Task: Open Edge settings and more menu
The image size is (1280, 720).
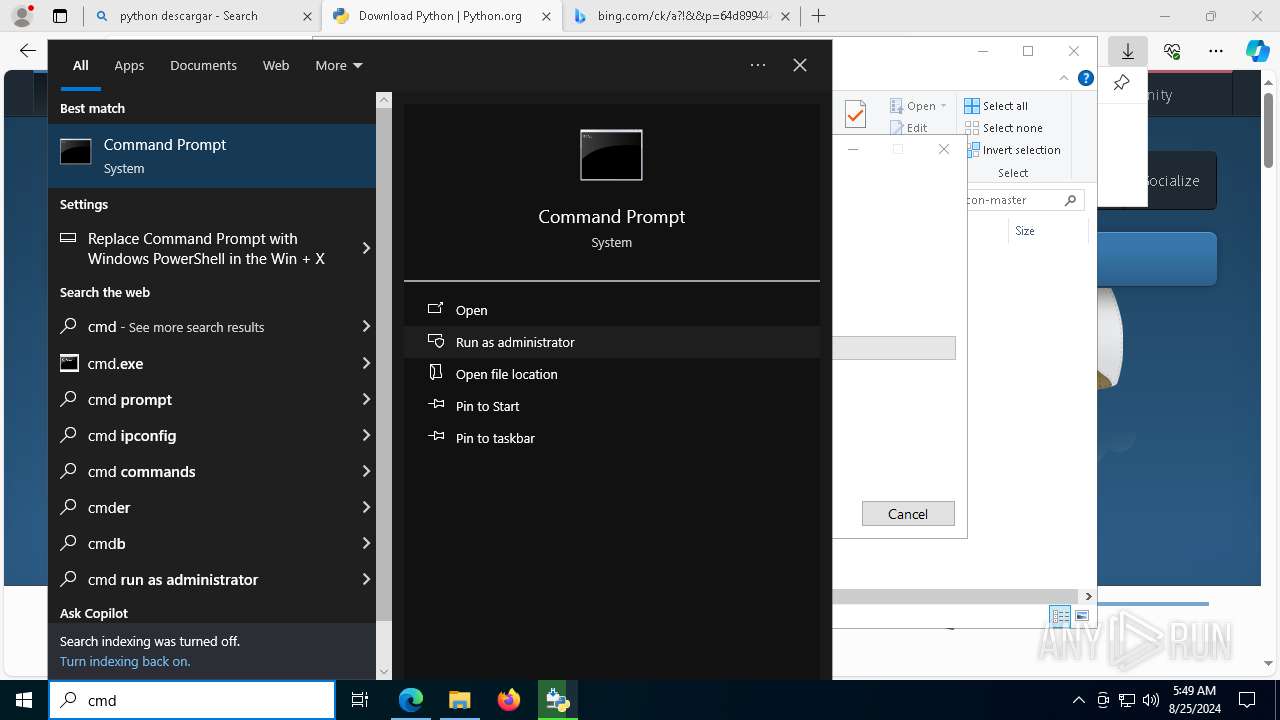Action: tap(1215, 51)
